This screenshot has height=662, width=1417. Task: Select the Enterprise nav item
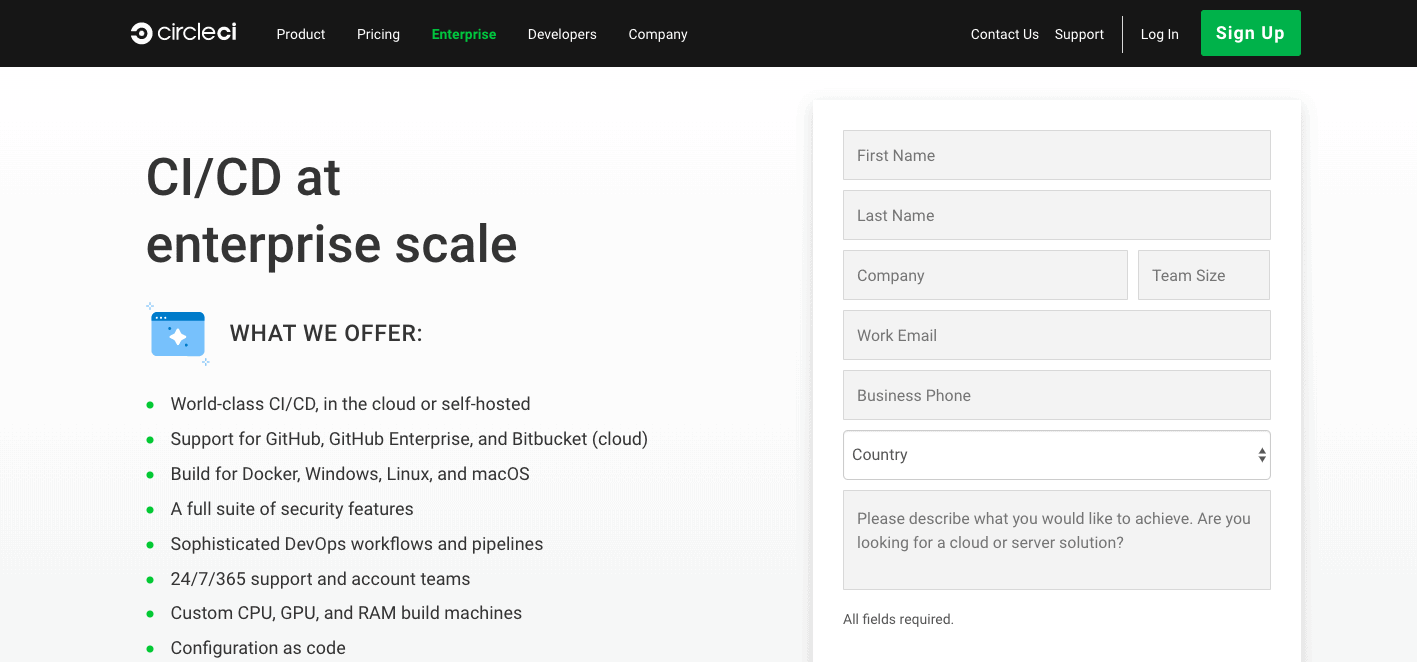464,34
